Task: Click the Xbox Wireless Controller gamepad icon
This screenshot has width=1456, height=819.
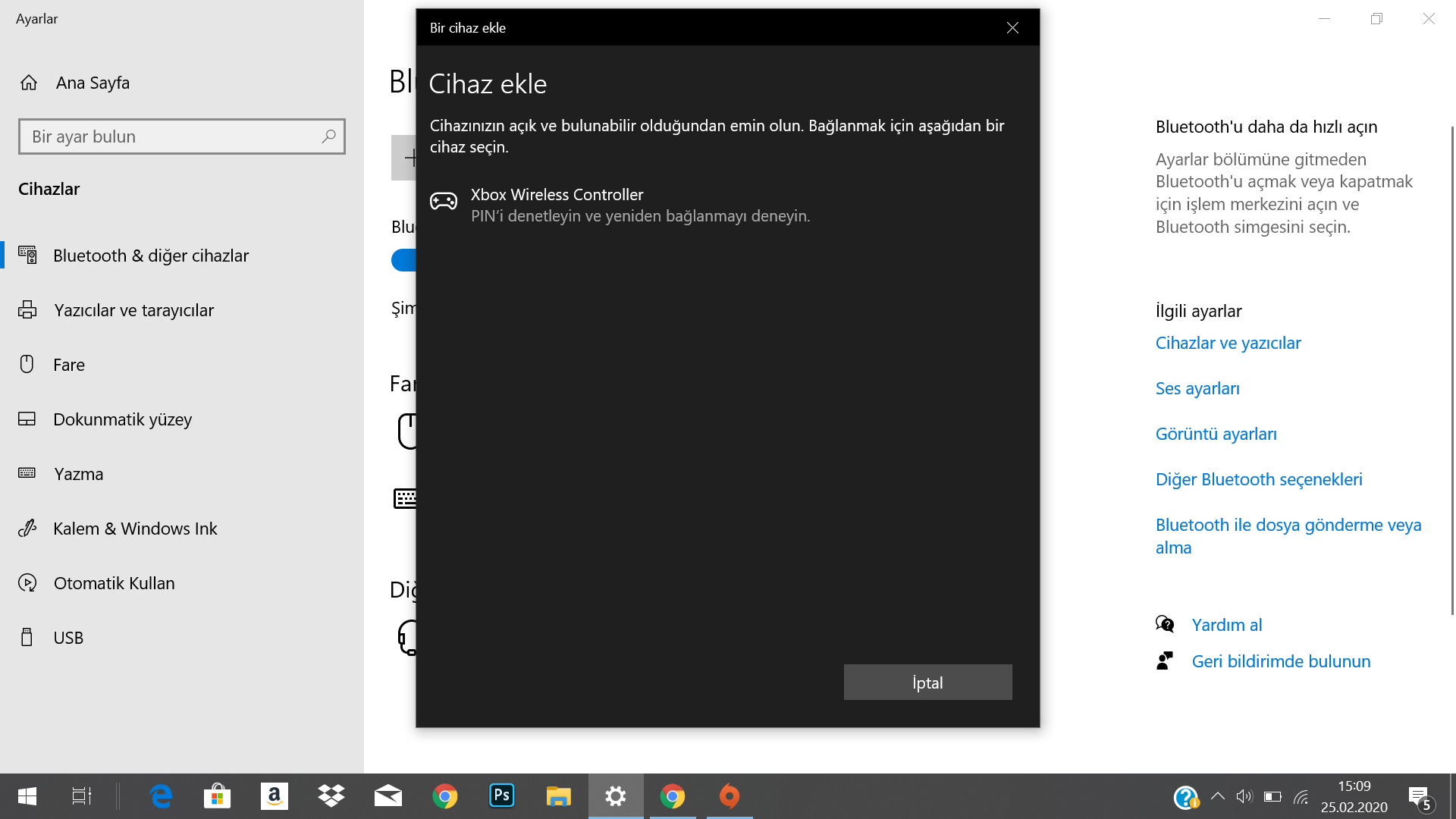Action: [x=444, y=201]
